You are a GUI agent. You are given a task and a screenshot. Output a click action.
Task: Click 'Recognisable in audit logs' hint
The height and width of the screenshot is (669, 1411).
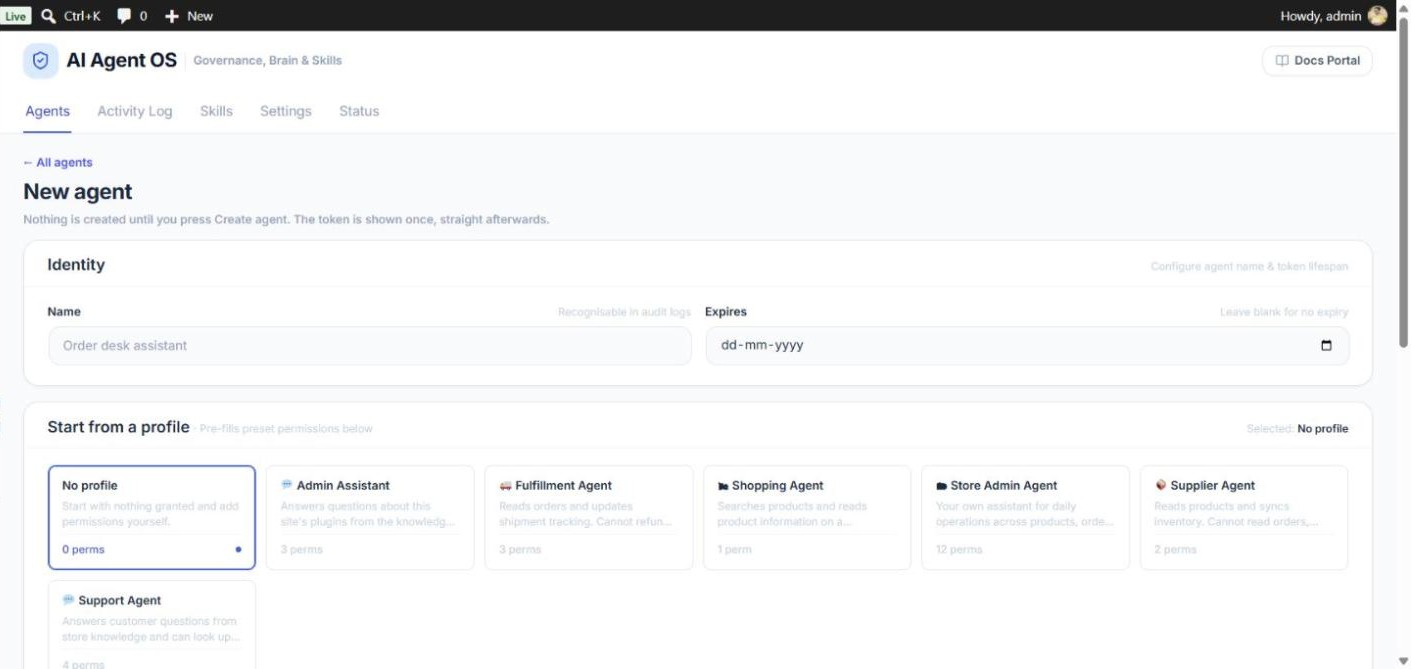pos(624,312)
